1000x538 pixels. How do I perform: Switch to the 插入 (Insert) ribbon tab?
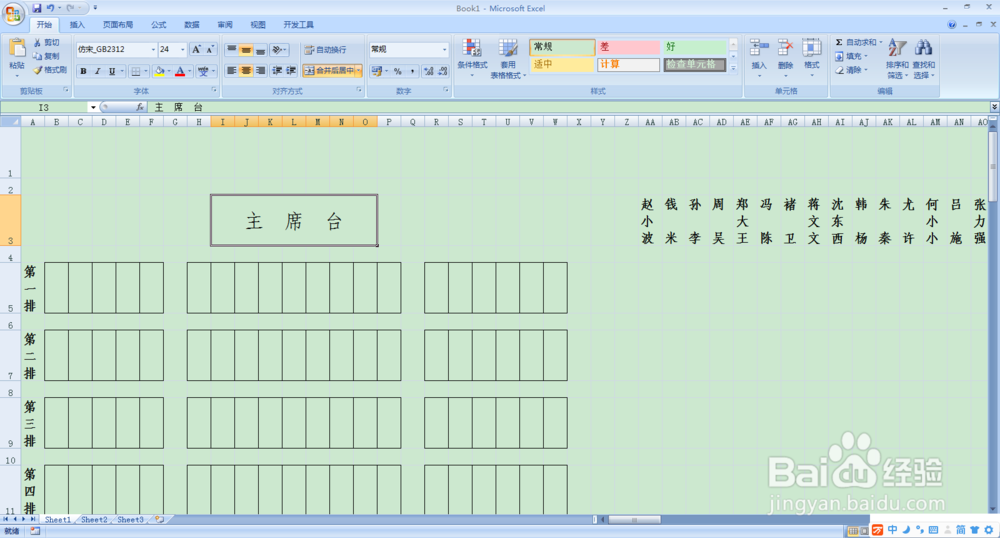click(77, 25)
